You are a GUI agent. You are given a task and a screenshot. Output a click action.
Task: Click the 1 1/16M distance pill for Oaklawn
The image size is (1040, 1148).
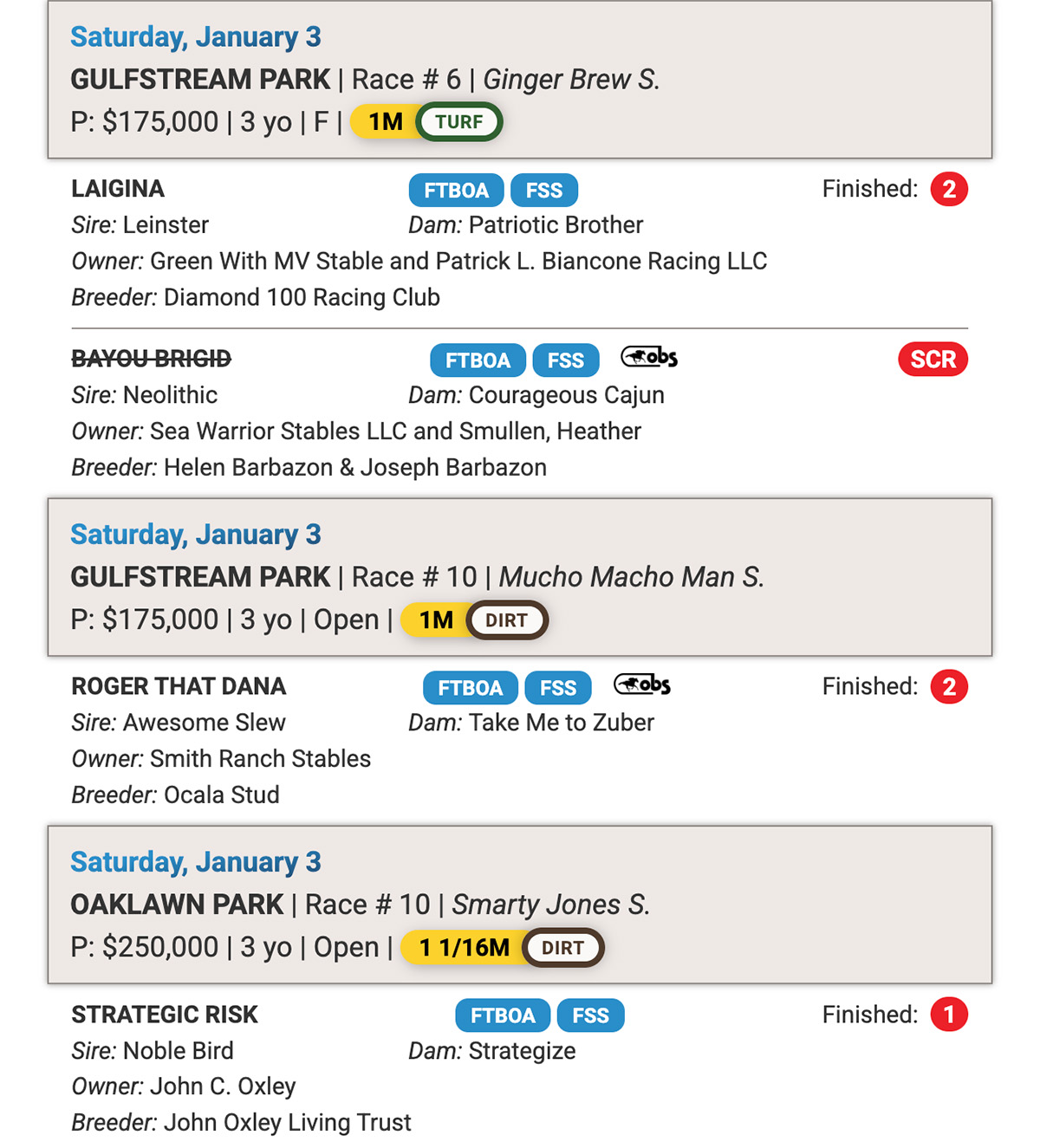pos(464,948)
